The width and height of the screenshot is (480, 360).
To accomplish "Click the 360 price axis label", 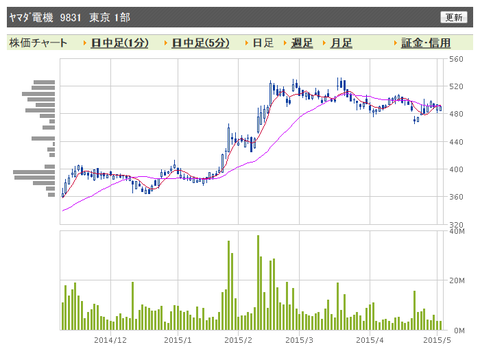I will 456,197.
